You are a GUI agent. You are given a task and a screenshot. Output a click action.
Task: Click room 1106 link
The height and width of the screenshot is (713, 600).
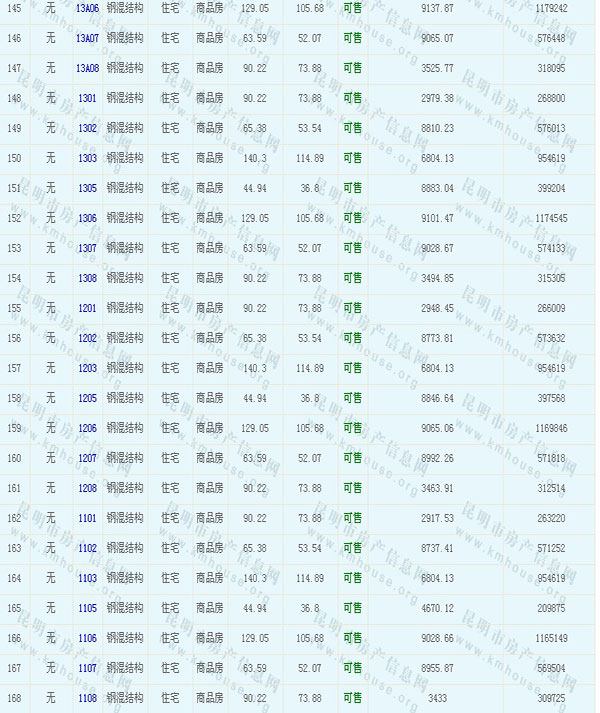(x=87, y=638)
